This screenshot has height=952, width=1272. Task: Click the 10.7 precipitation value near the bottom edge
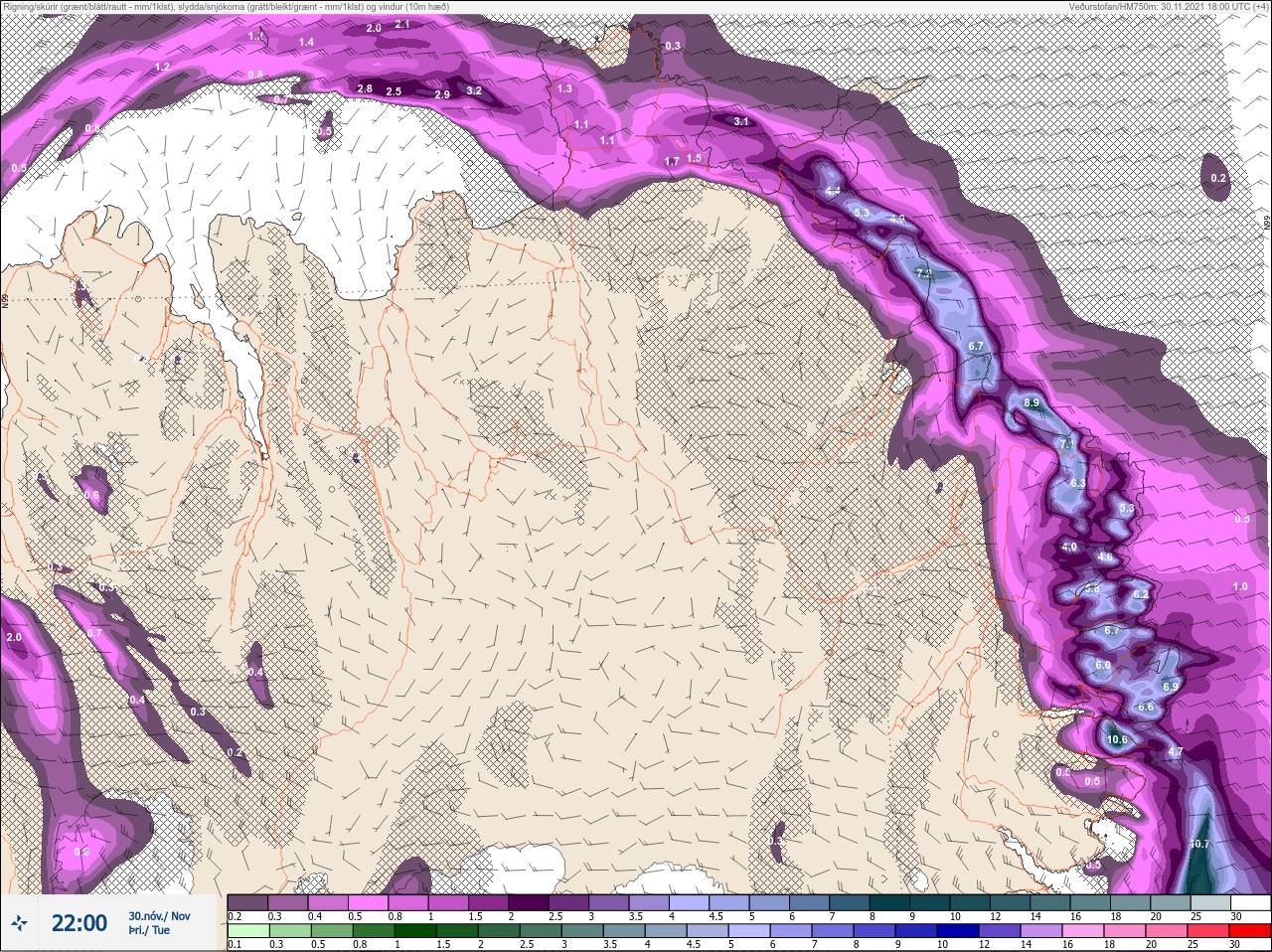[x=1198, y=844]
